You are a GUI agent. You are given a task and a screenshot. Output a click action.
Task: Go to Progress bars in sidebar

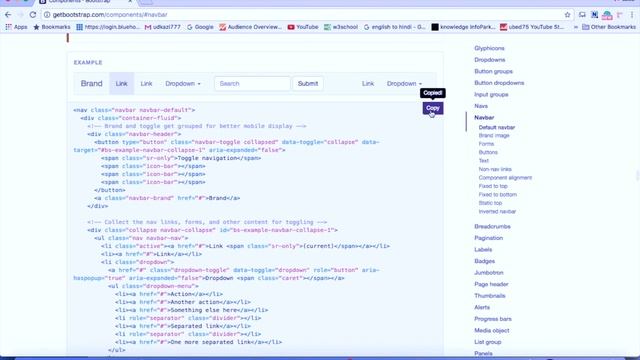click(493, 319)
